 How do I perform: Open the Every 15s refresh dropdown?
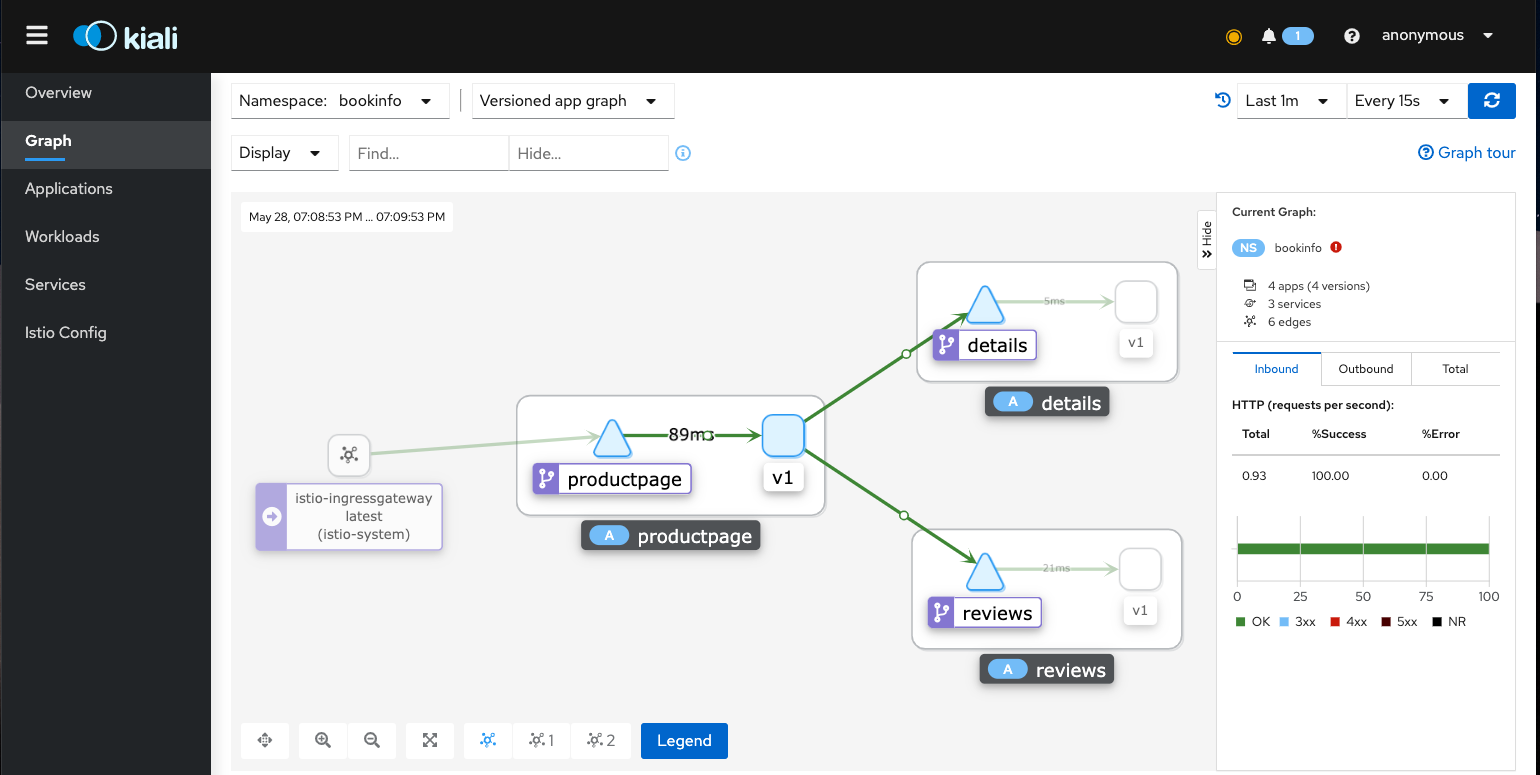[x=1407, y=101]
